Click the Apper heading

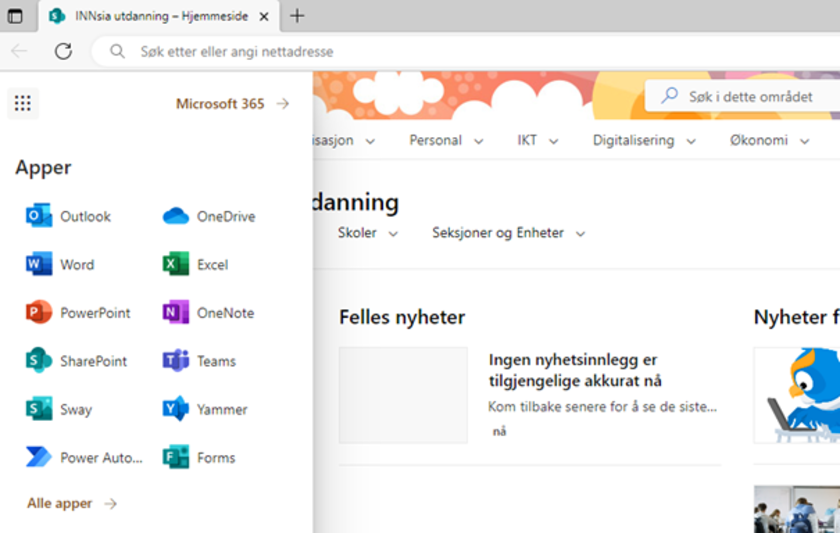[x=43, y=168]
